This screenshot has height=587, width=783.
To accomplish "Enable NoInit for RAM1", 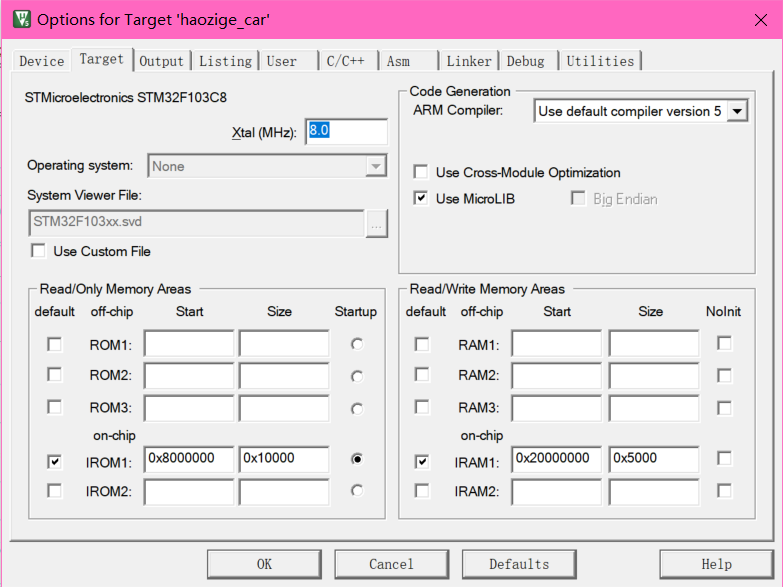I will coord(724,343).
